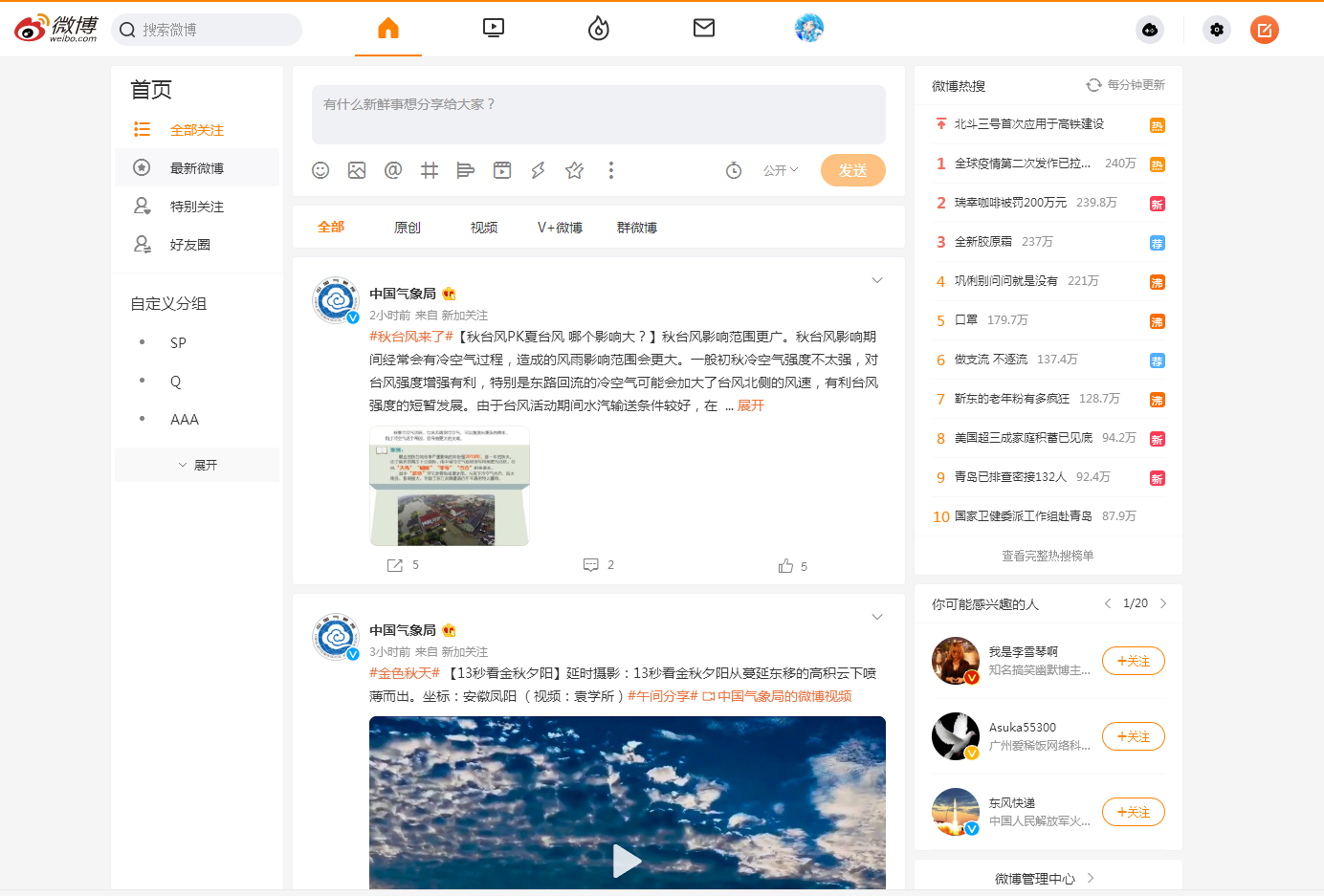Image resolution: width=1324 pixels, height=896 pixels.
Task: Follow 东风快递
Action: coord(1134,812)
